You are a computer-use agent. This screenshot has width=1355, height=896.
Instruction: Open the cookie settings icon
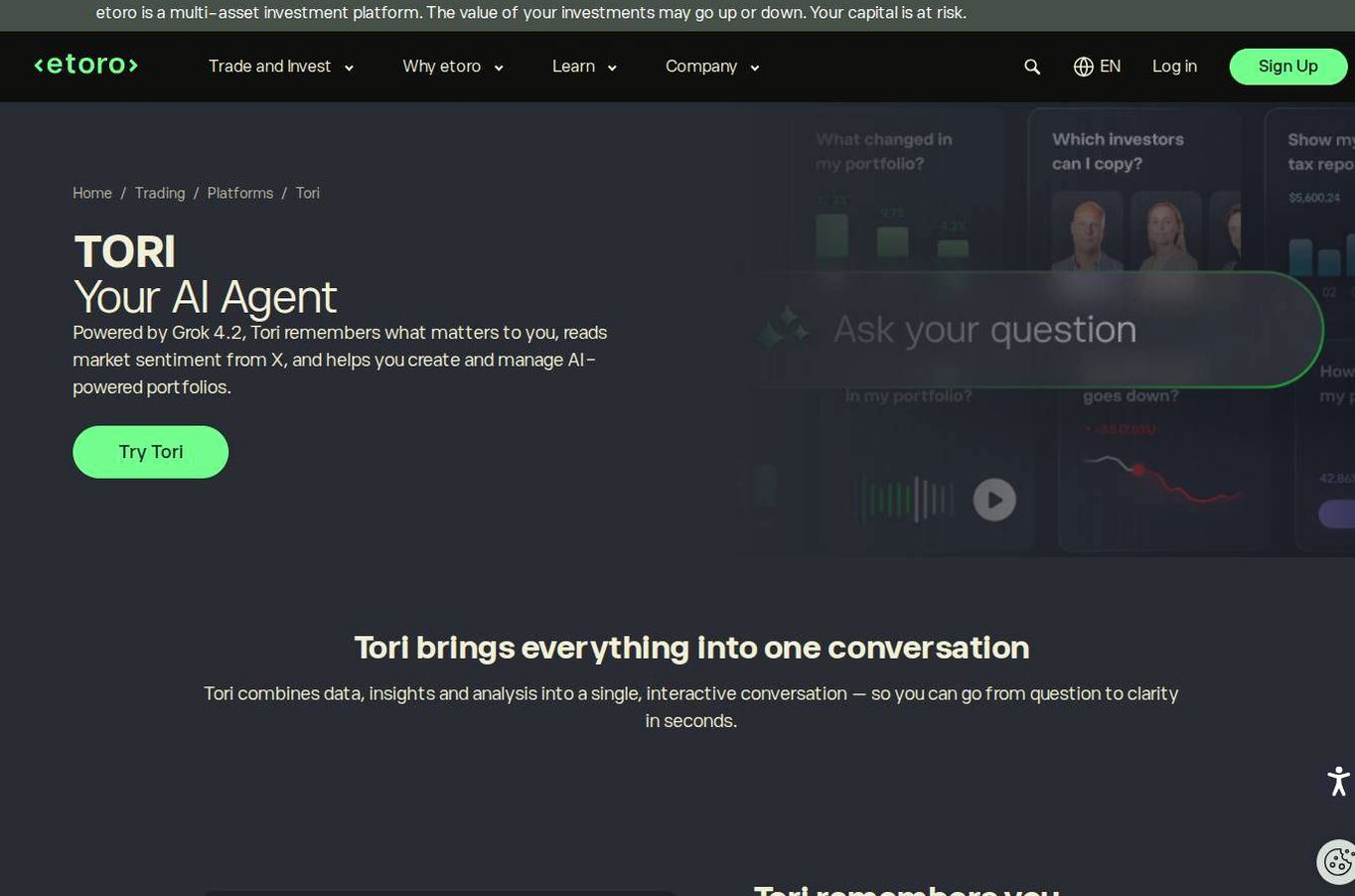click(1337, 861)
